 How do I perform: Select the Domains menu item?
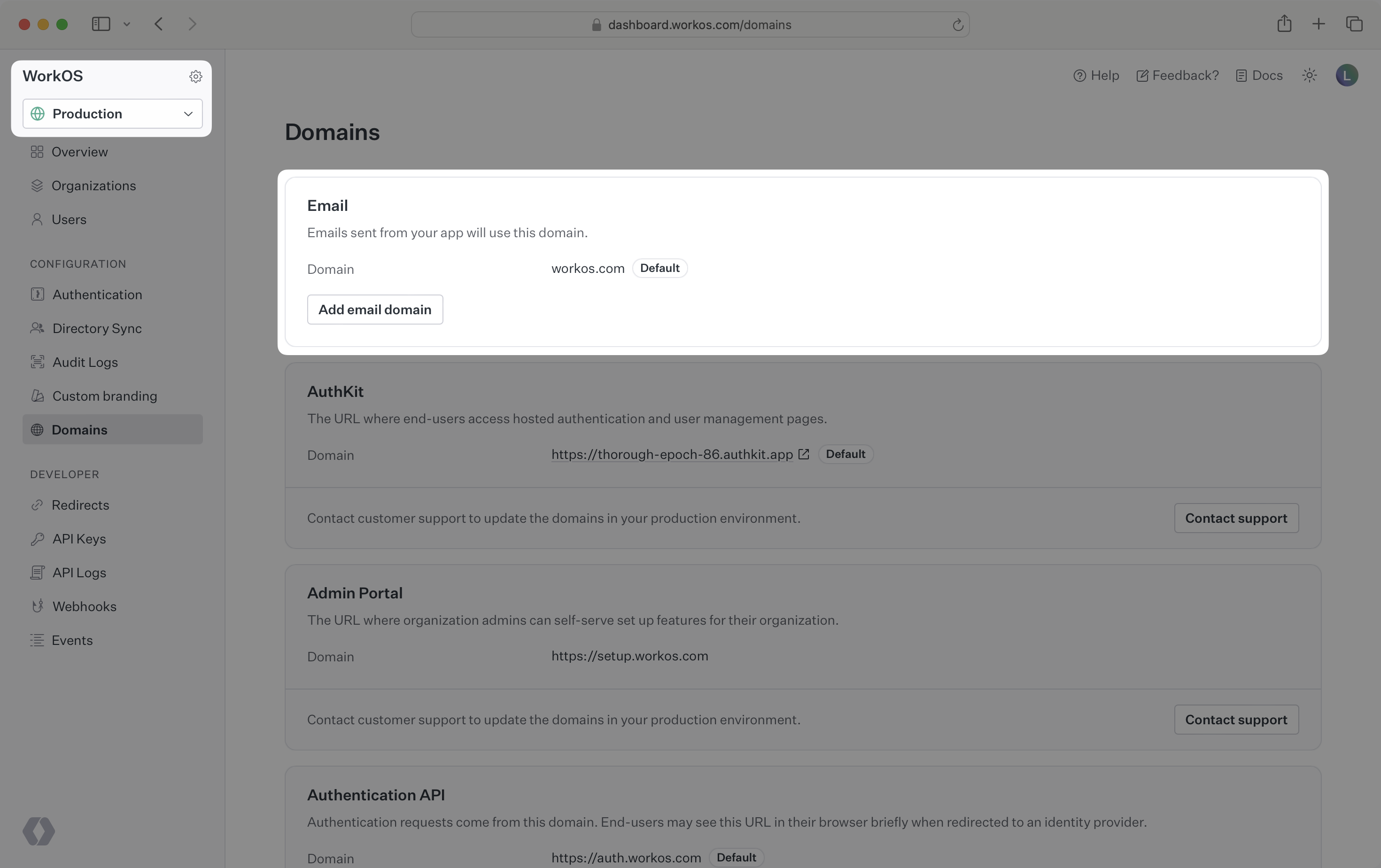click(x=79, y=429)
